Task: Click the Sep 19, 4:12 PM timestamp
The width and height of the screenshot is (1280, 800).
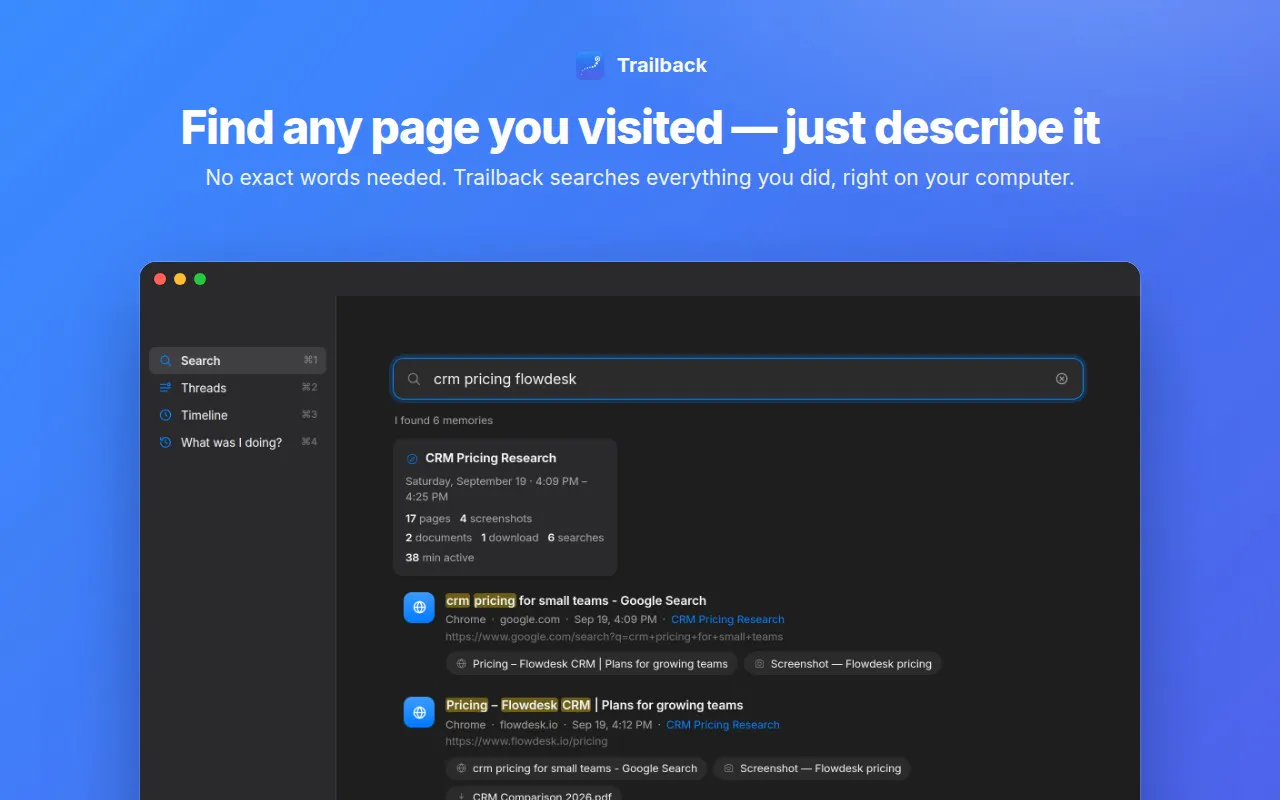Action: point(612,725)
